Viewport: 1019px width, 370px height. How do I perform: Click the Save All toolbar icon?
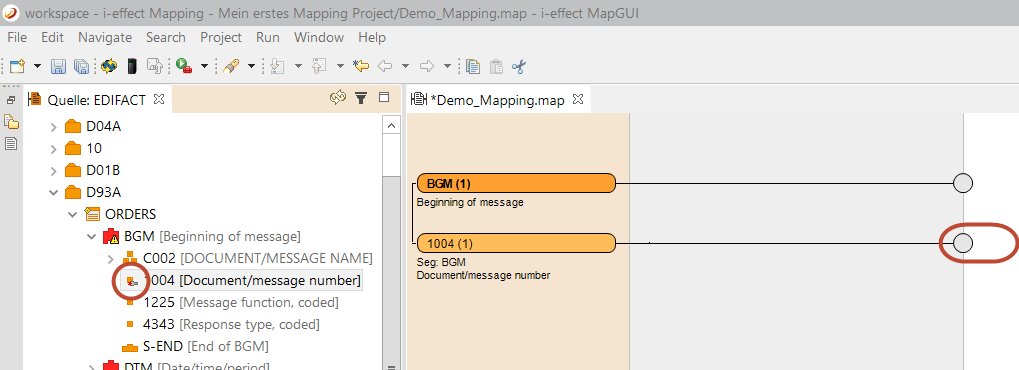click(x=81, y=66)
